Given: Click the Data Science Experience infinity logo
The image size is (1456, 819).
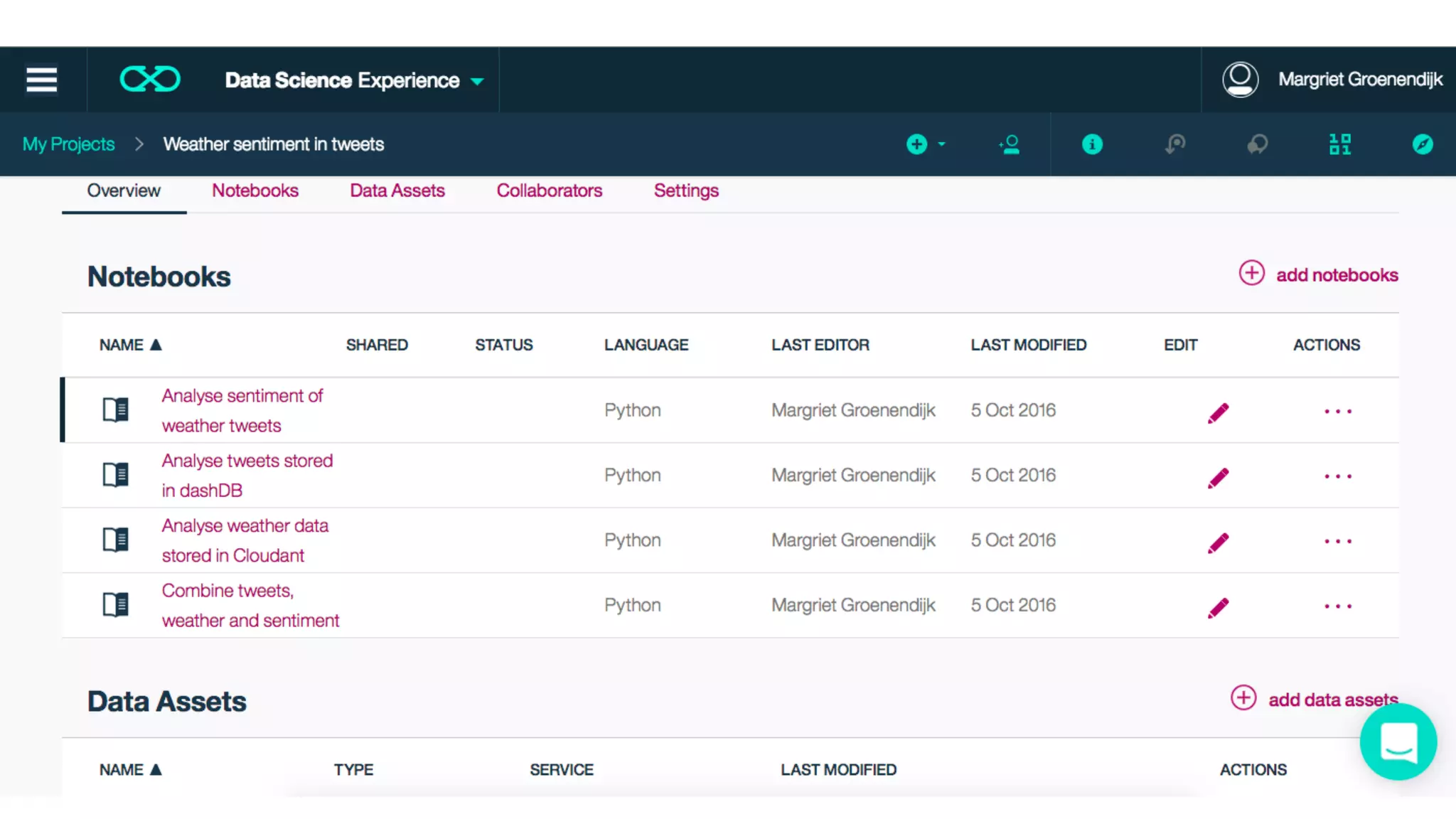Looking at the screenshot, I should (150, 79).
